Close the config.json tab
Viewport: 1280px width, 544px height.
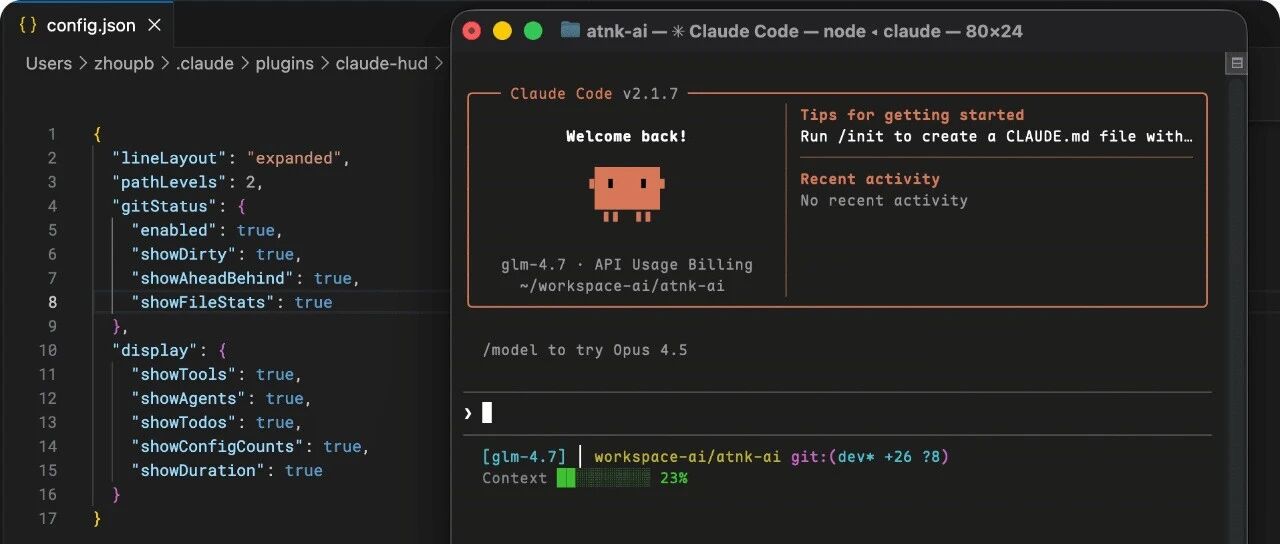pyautogui.click(x=154, y=25)
